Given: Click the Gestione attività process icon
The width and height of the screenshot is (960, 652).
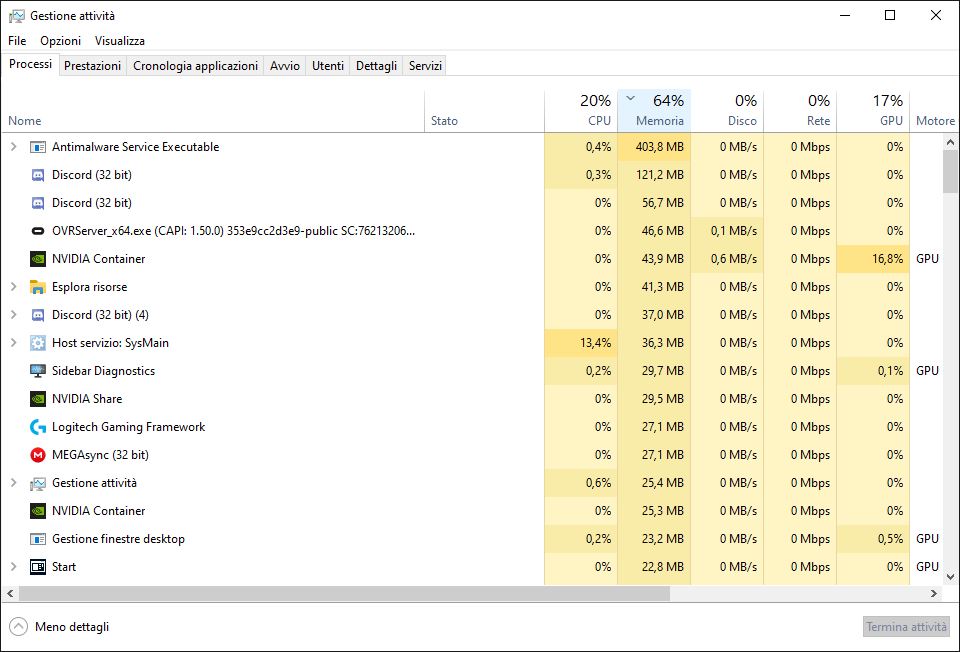Looking at the screenshot, I should click(x=38, y=484).
